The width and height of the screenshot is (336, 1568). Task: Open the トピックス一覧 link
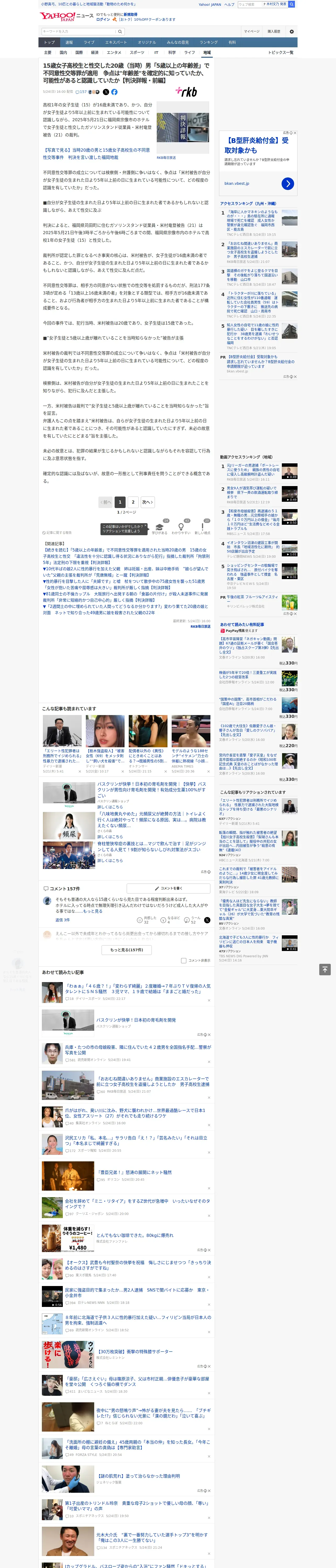pos(281,52)
